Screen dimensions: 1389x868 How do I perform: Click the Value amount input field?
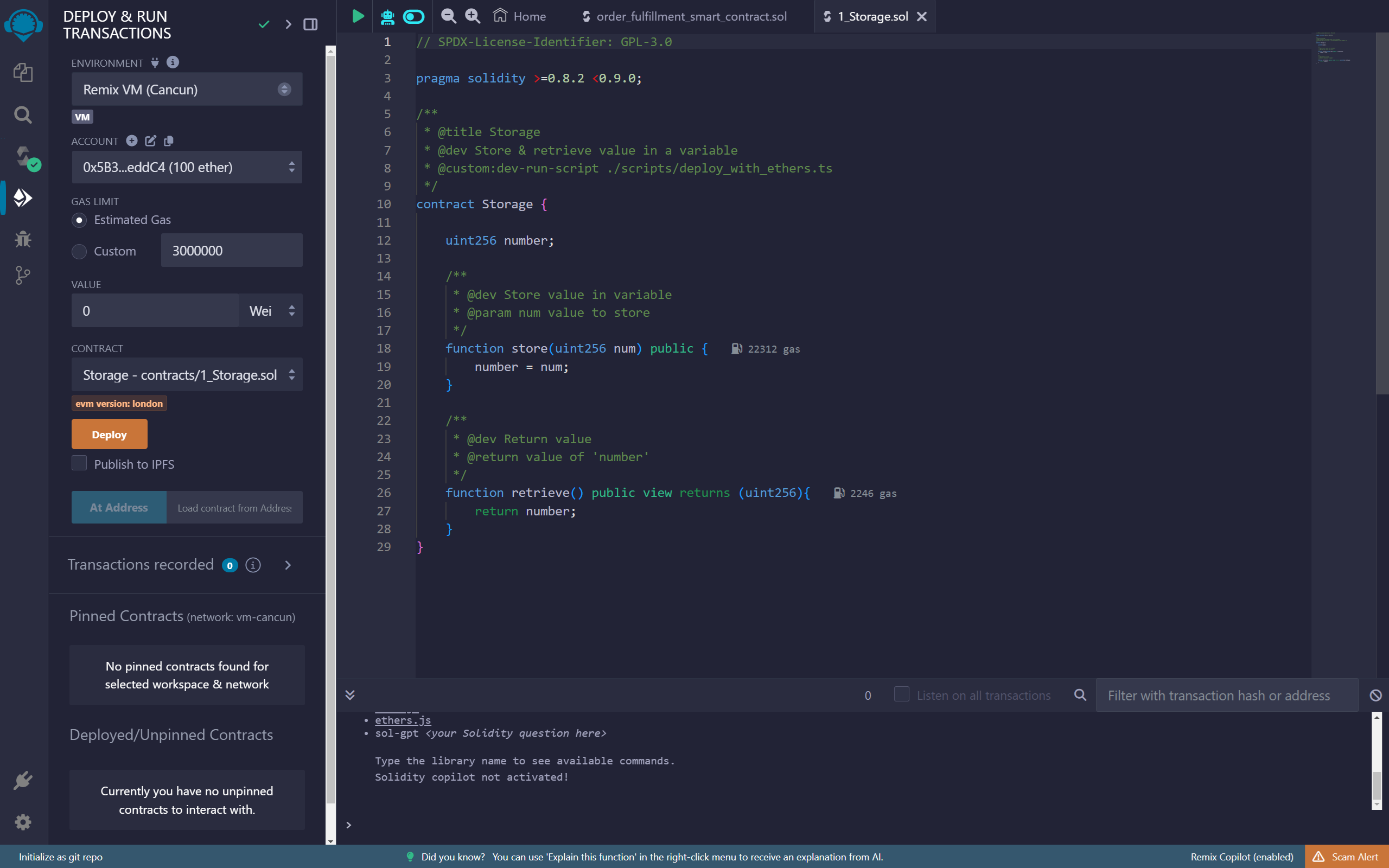[x=155, y=310]
